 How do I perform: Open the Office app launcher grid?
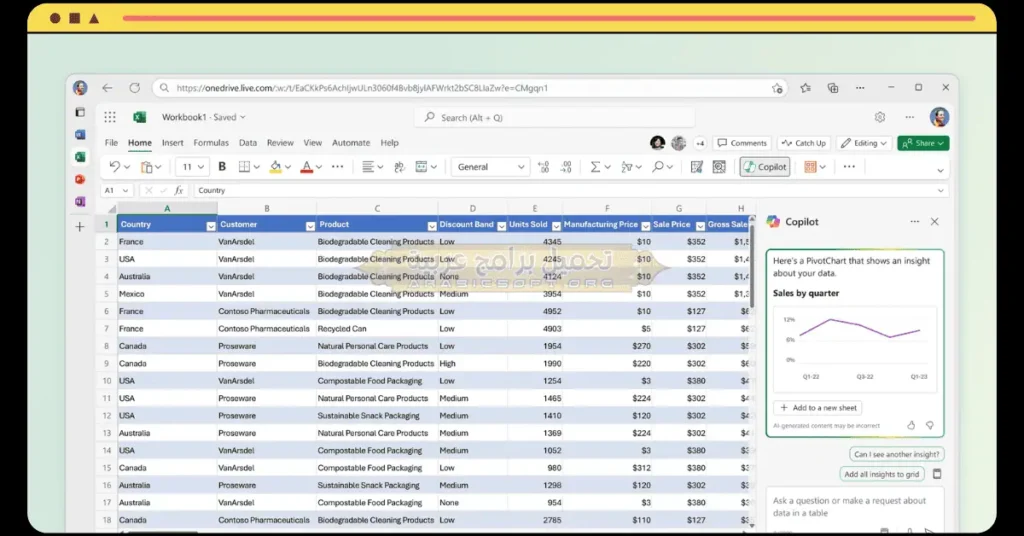pyautogui.click(x=110, y=117)
